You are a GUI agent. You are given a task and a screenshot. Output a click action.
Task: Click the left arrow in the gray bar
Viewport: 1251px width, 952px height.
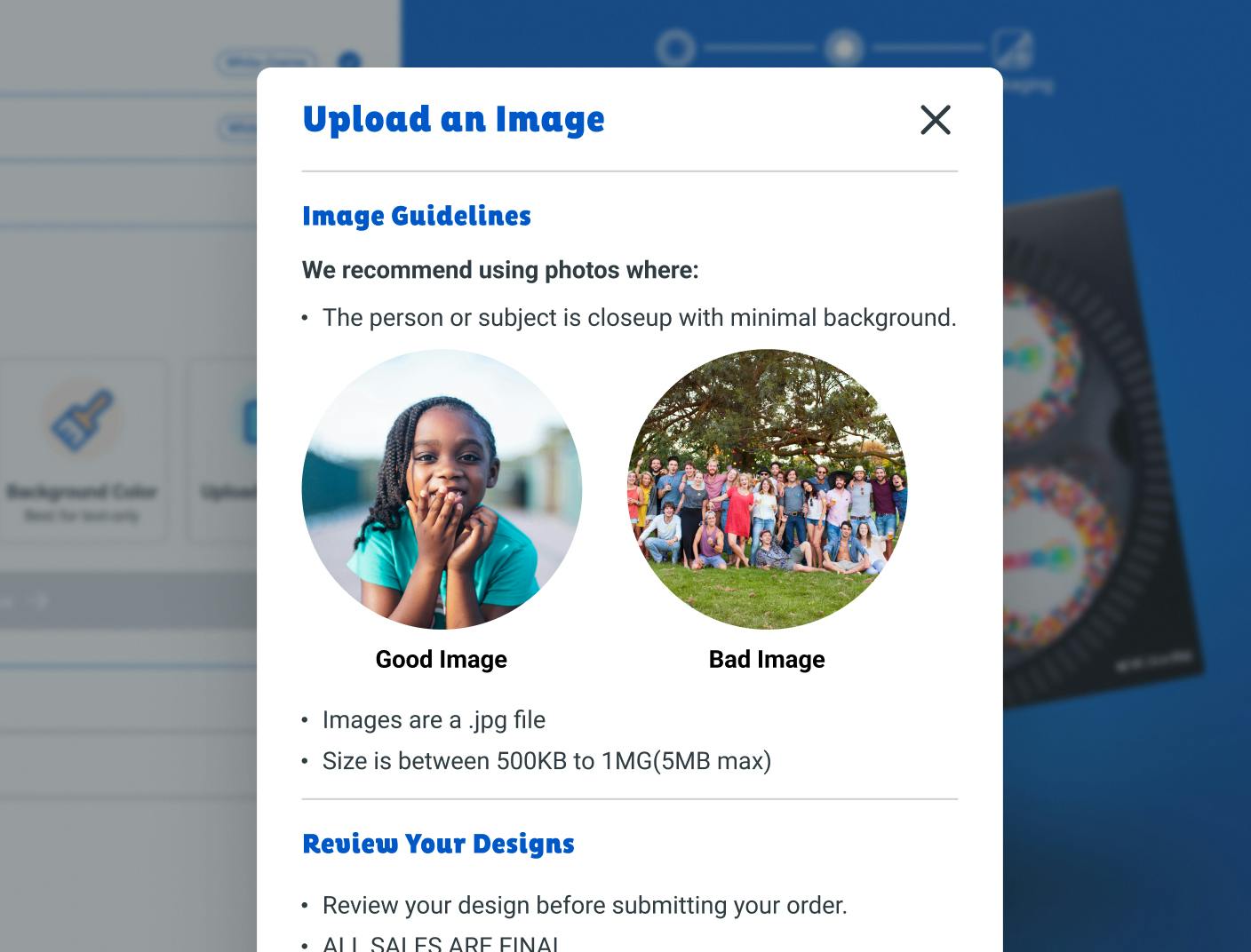(x=7, y=601)
